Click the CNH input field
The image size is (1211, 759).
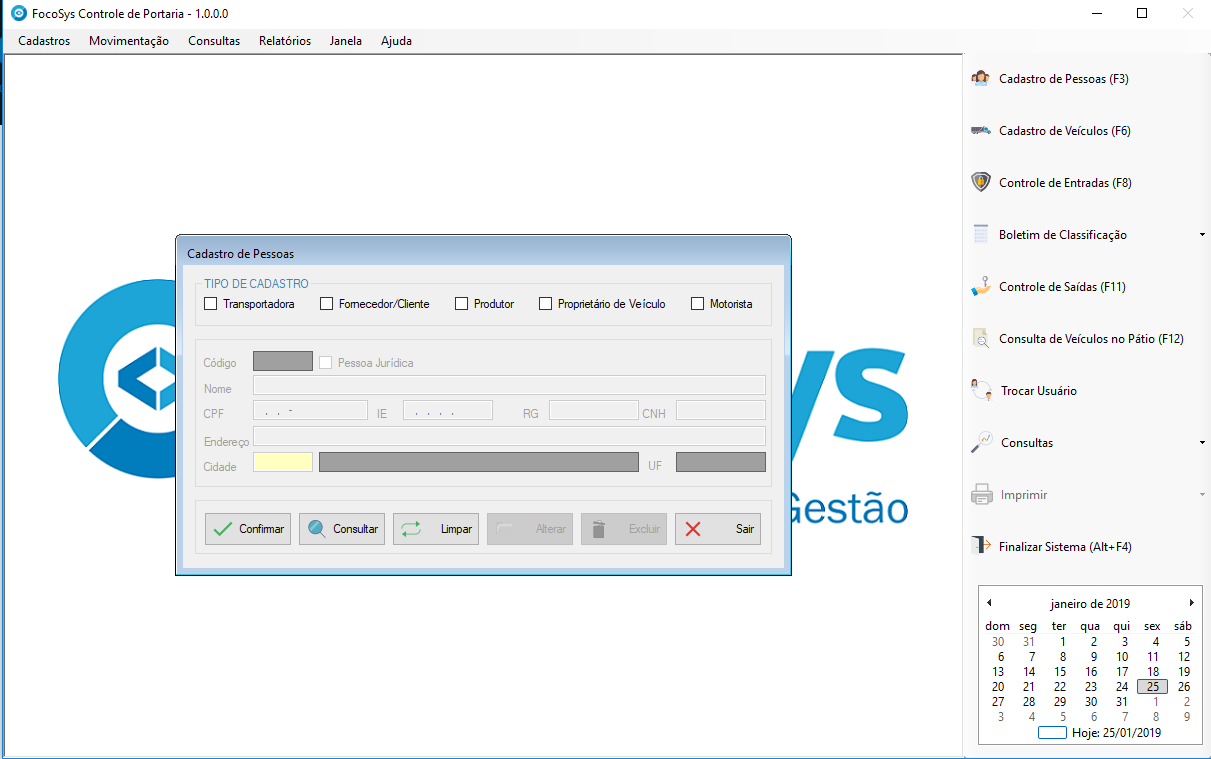pyautogui.click(x=721, y=410)
